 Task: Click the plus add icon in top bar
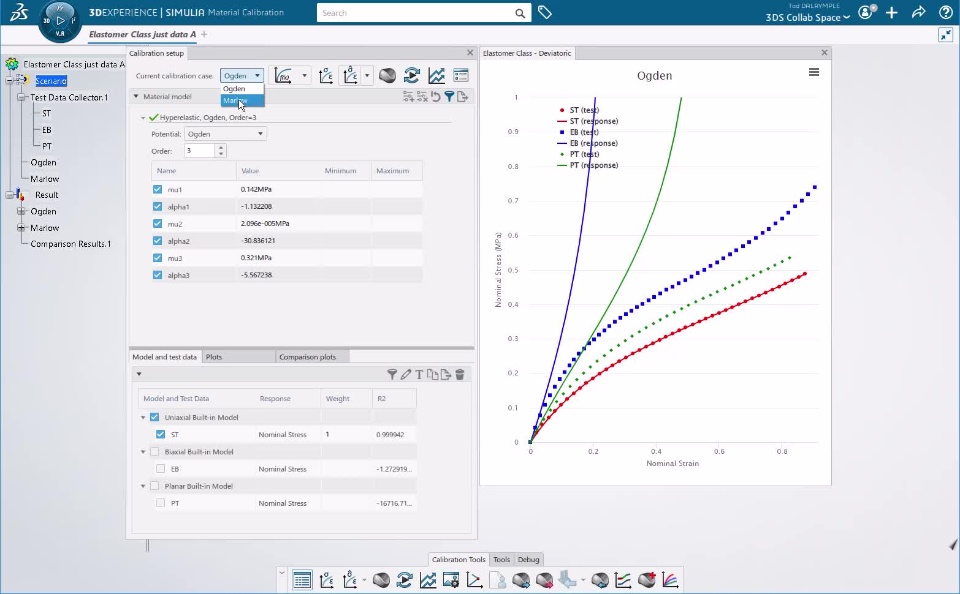point(891,12)
